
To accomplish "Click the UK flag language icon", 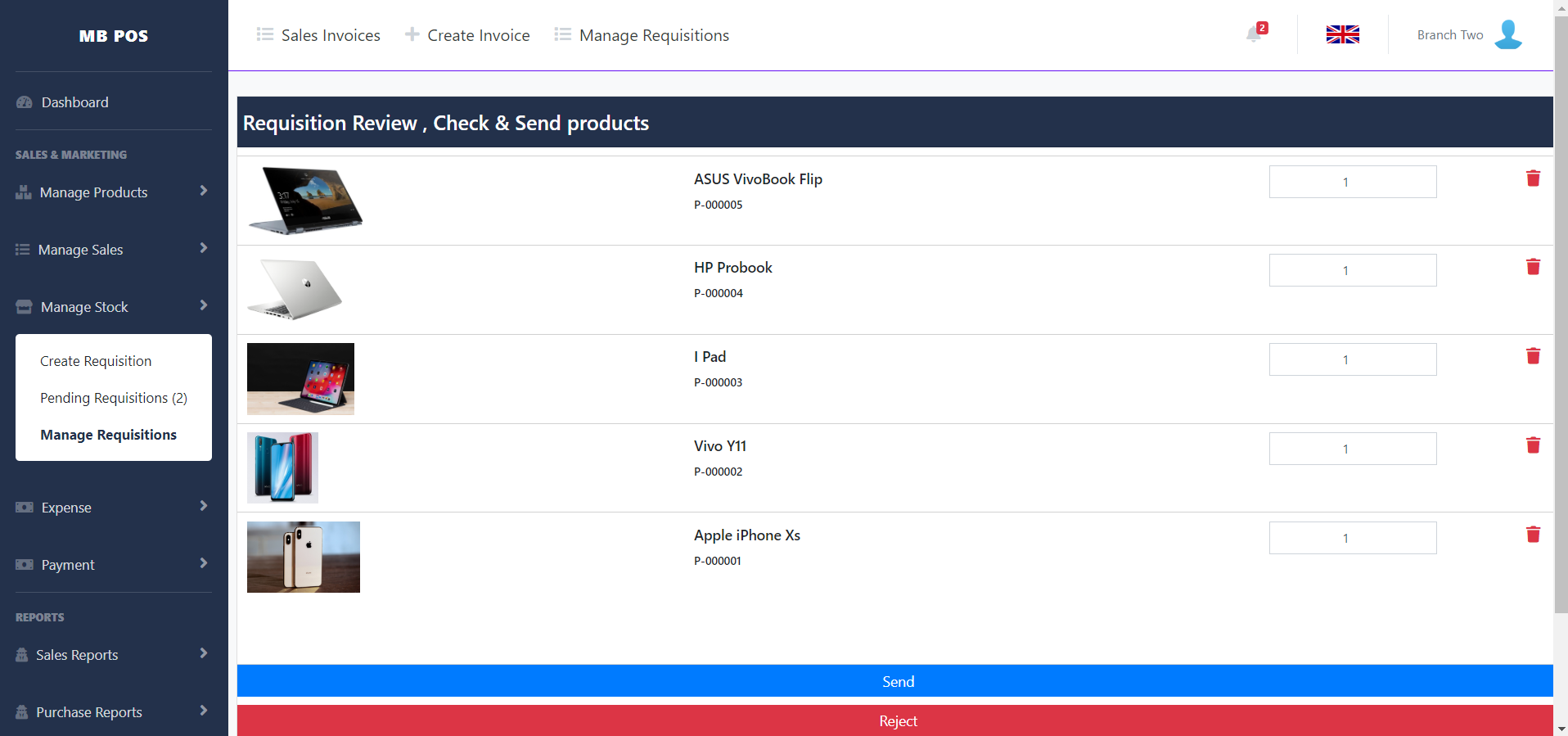I will coord(1342,34).
